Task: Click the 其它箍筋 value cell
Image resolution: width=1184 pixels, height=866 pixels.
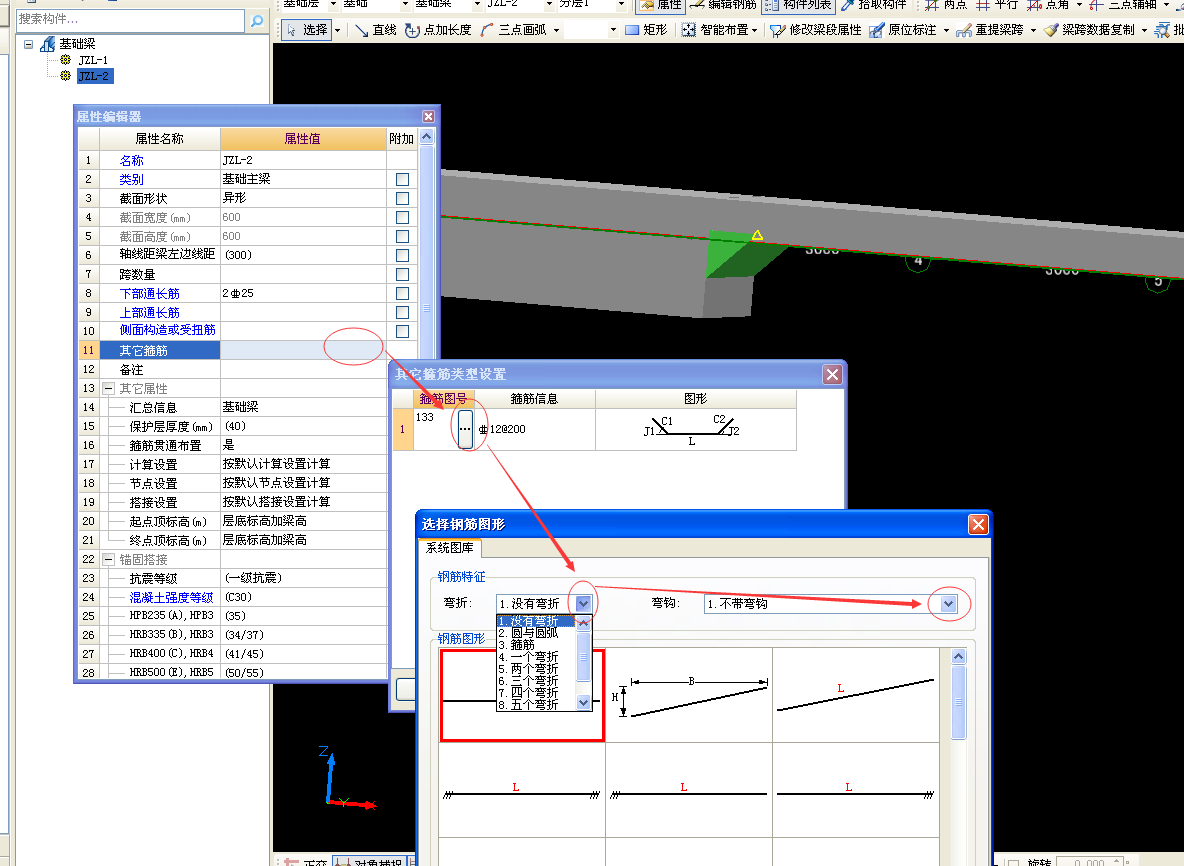Action: (x=303, y=350)
